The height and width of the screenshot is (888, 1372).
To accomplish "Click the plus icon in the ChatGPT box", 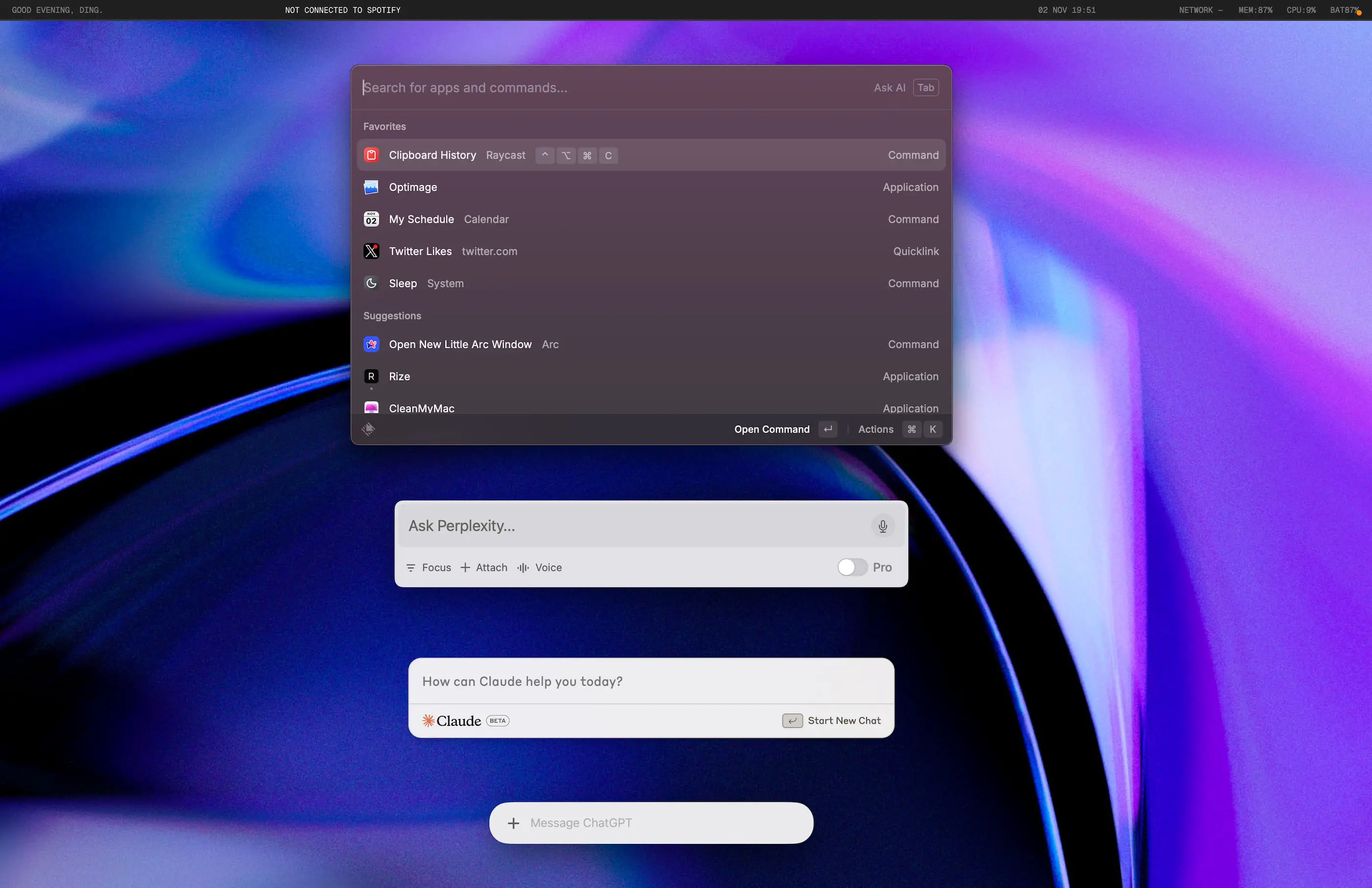I will pos(513,823).
